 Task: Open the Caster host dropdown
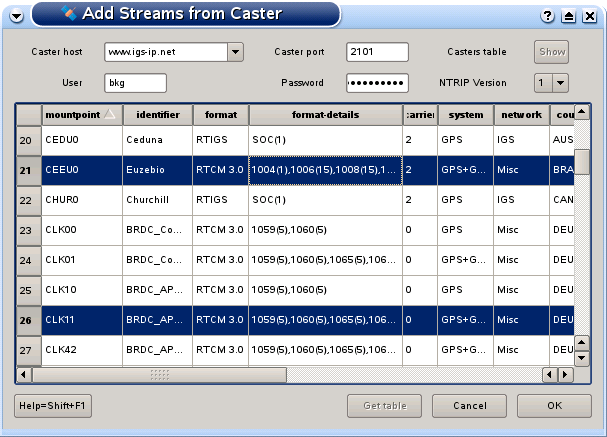(236, 52)
